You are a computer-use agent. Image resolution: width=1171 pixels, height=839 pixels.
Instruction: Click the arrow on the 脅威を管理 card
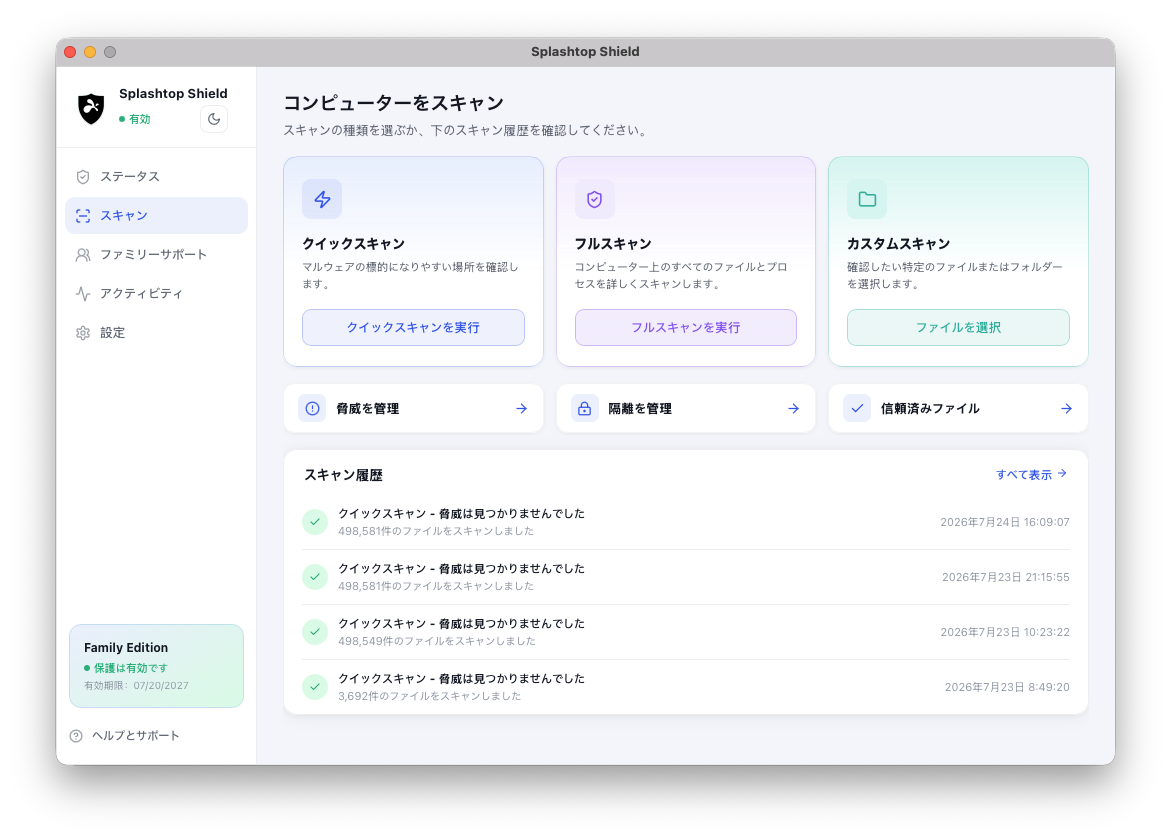[x=521, y=409]
